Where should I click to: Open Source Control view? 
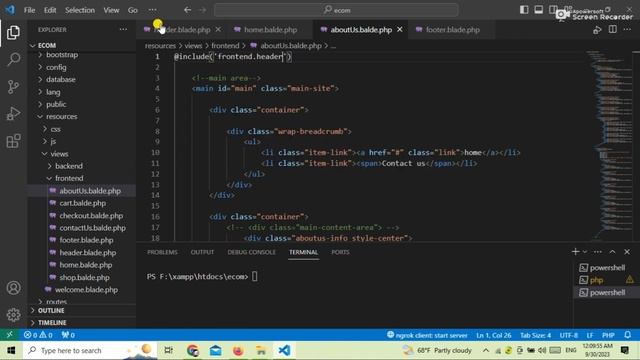(x=13, y=87)
